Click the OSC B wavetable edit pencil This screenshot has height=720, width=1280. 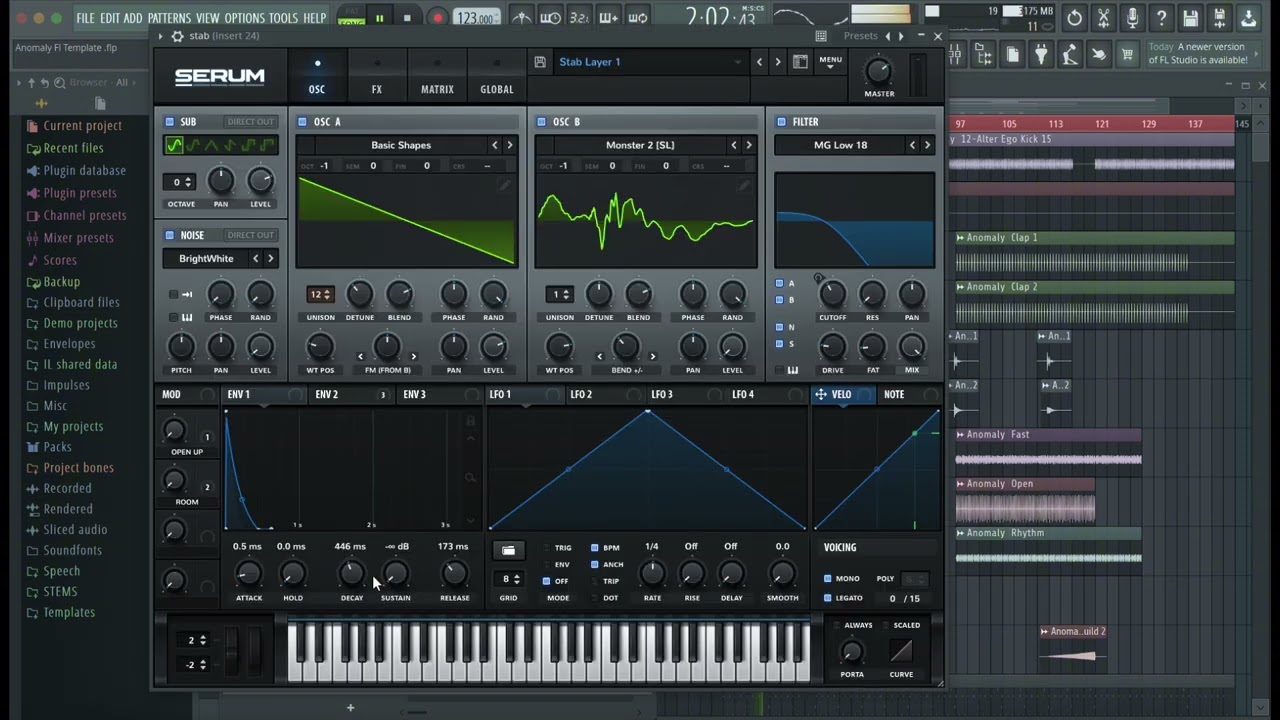tap(743, 185)
